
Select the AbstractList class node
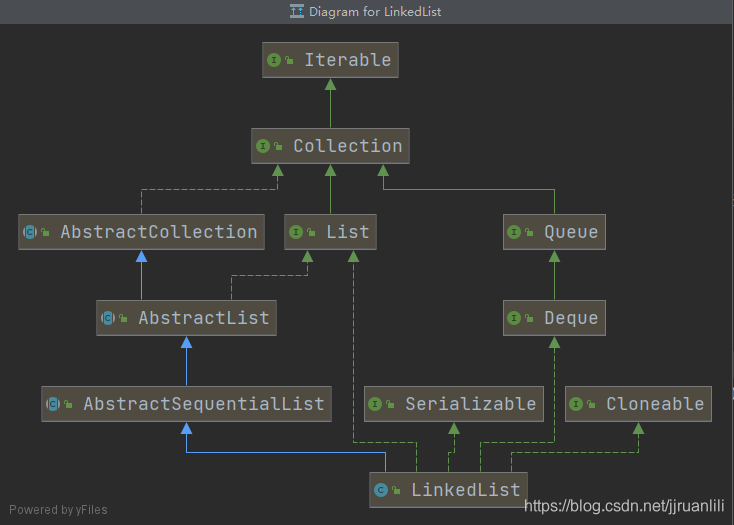(x=186, y=318)
